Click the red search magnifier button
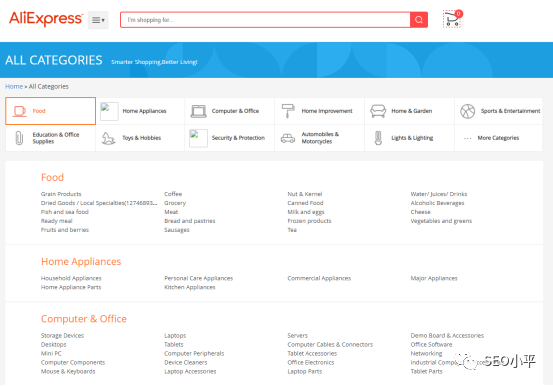This screenshot has width=553, height=386. point(419,20)
